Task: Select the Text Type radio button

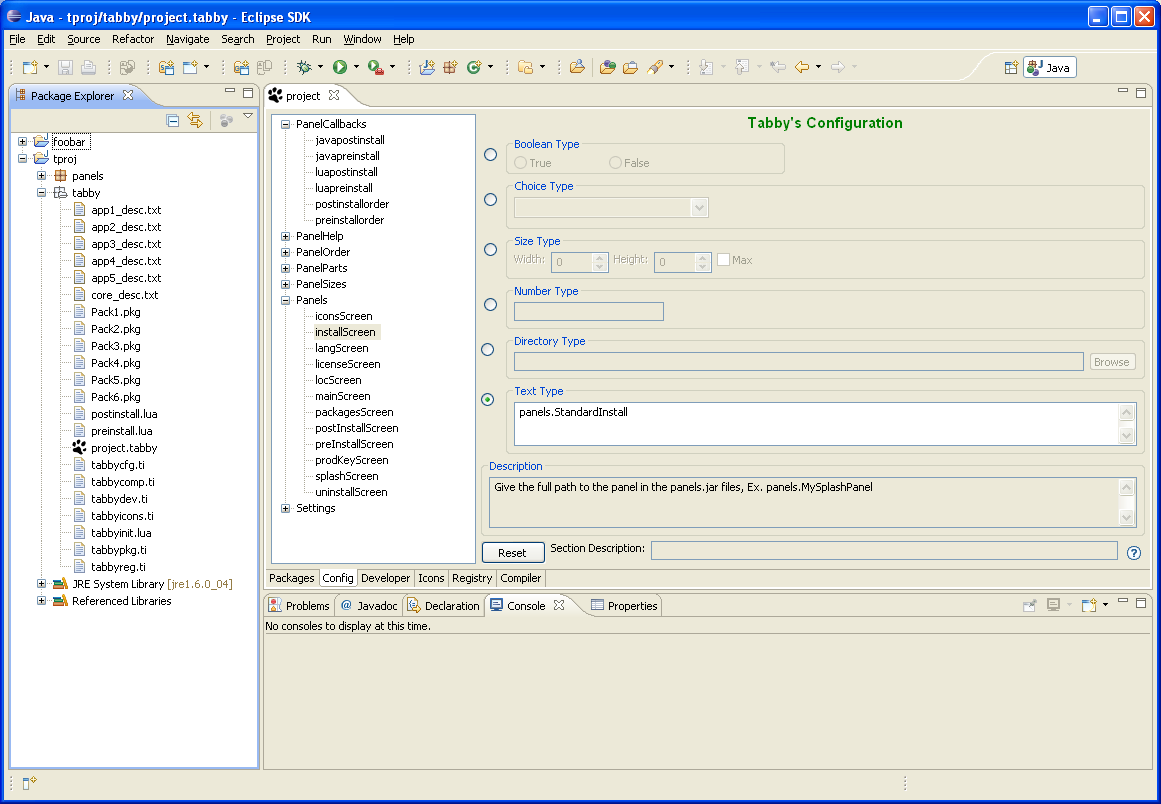Action: coord(487,400)
